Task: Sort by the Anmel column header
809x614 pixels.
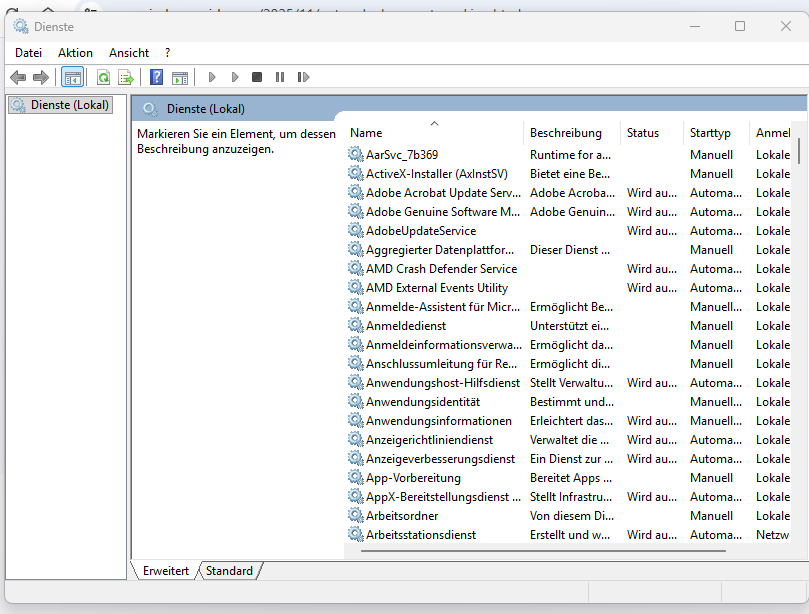Action: coord(772,133)
